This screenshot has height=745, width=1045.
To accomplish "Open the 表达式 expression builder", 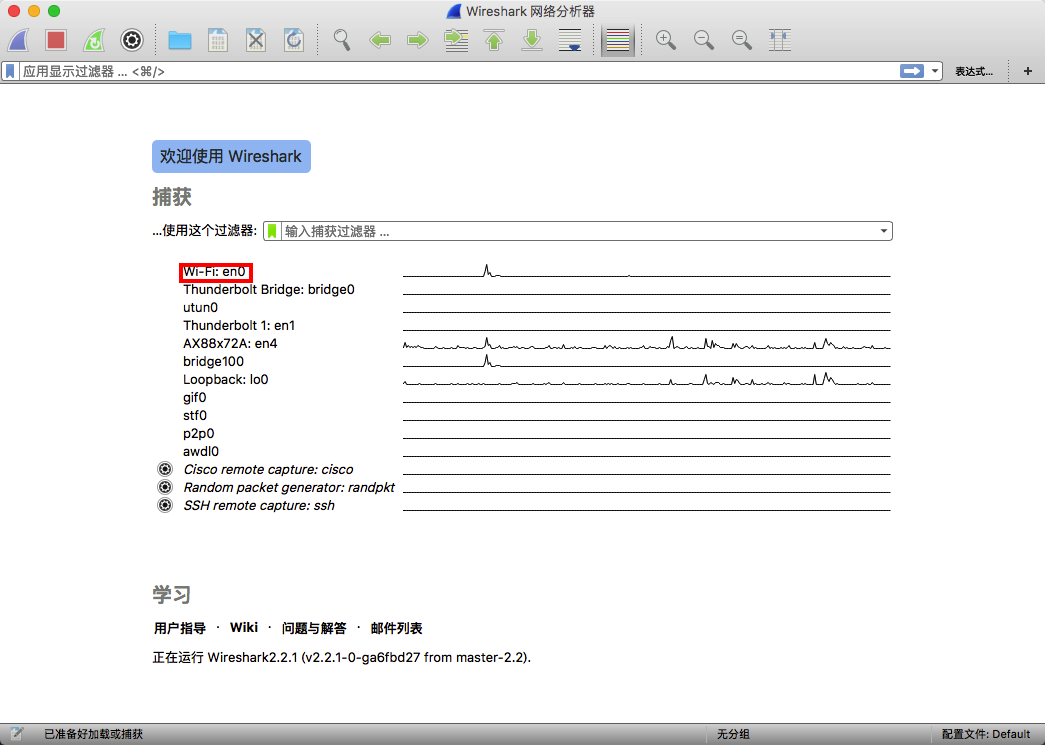I will (974, 71).
